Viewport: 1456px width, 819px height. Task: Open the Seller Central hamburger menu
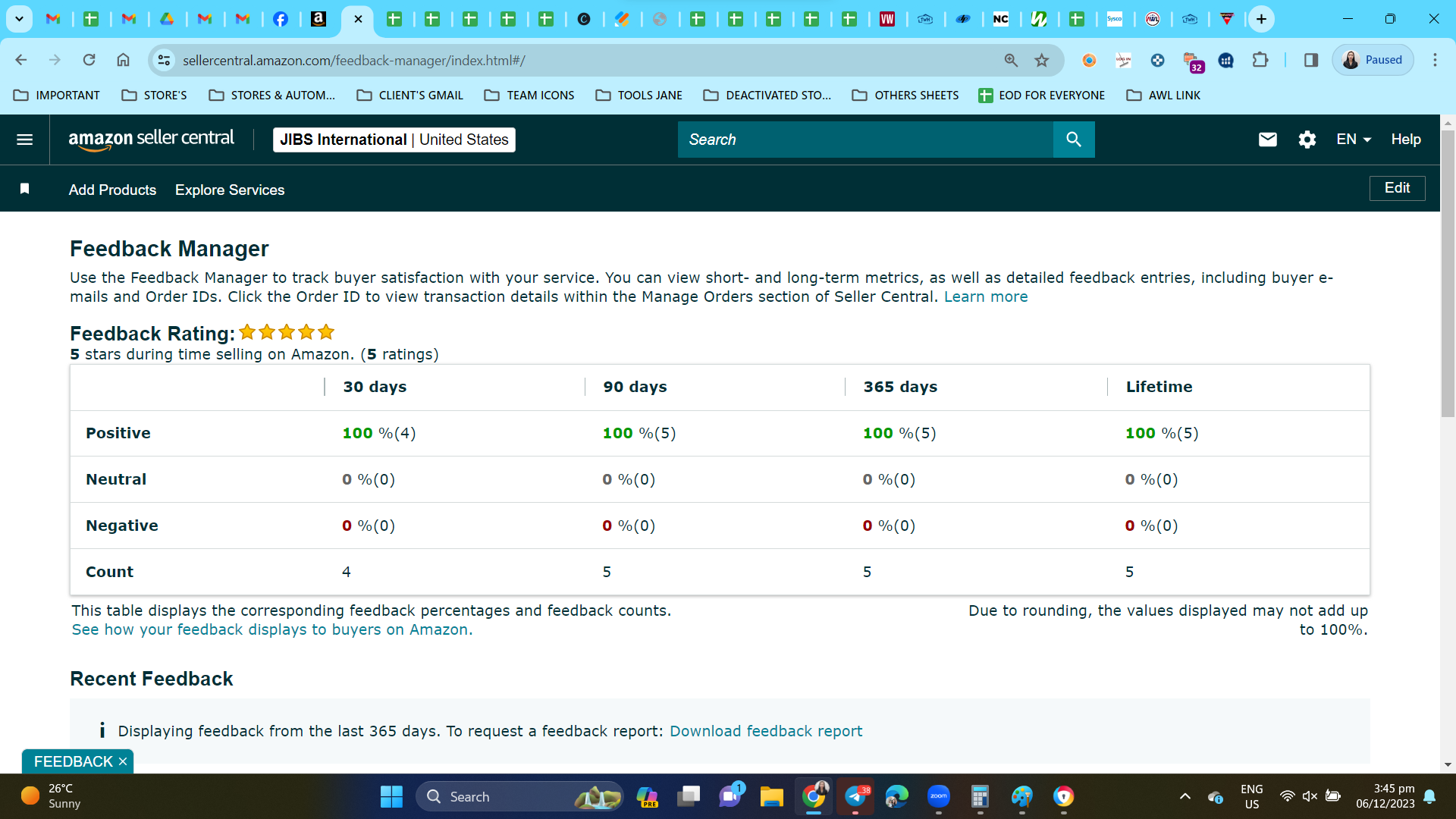pyautogui.click(x=24, y=140)
